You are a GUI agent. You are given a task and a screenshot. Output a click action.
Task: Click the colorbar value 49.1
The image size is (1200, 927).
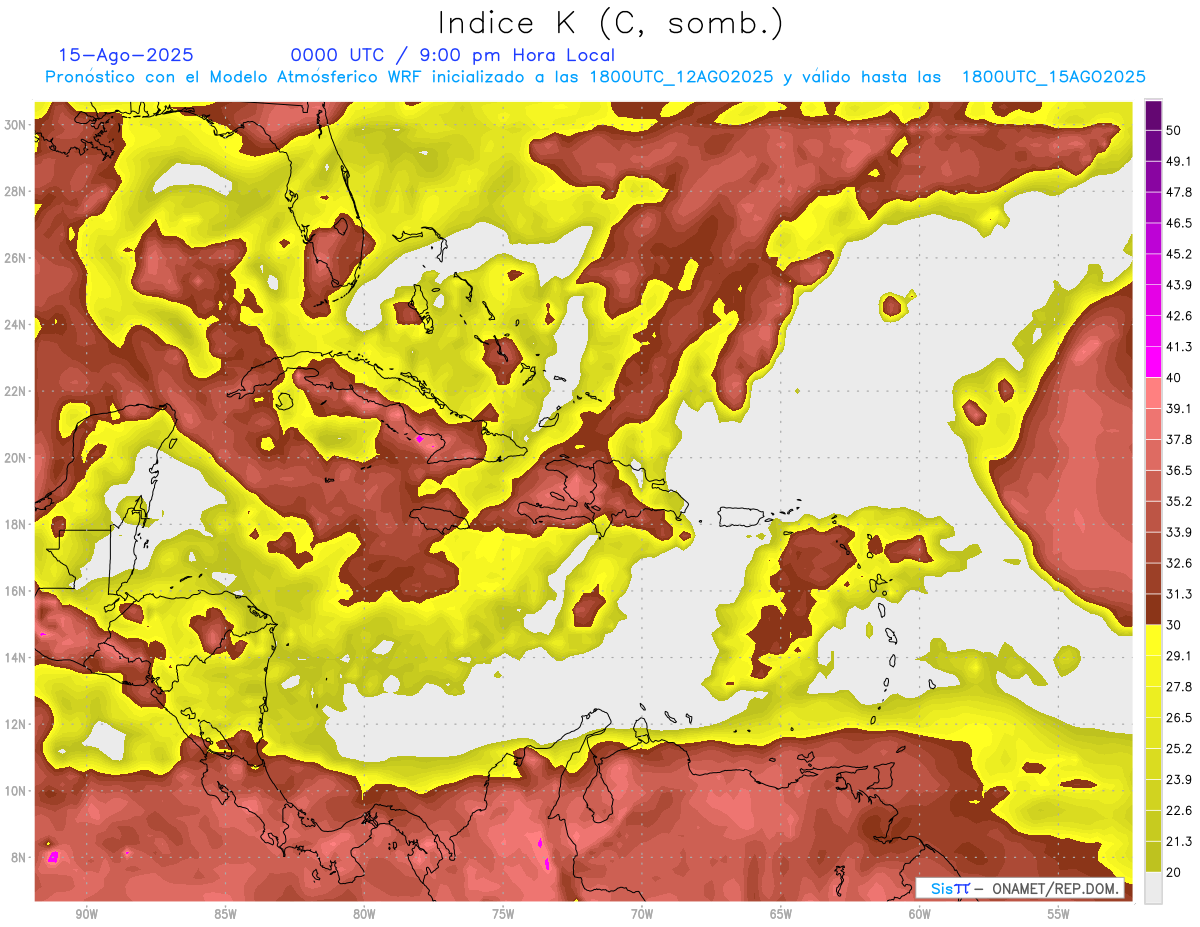[1178, 161]
